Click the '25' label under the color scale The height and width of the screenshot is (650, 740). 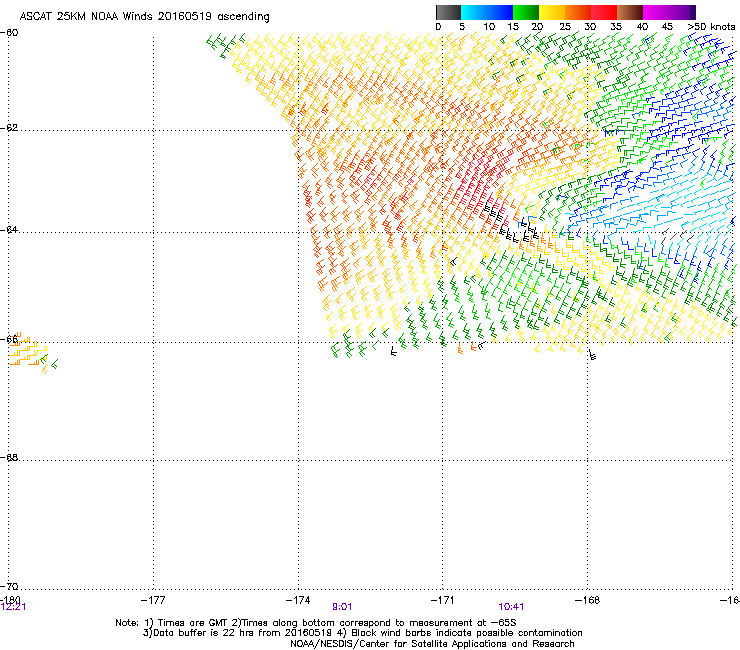(x=565, y=27)
